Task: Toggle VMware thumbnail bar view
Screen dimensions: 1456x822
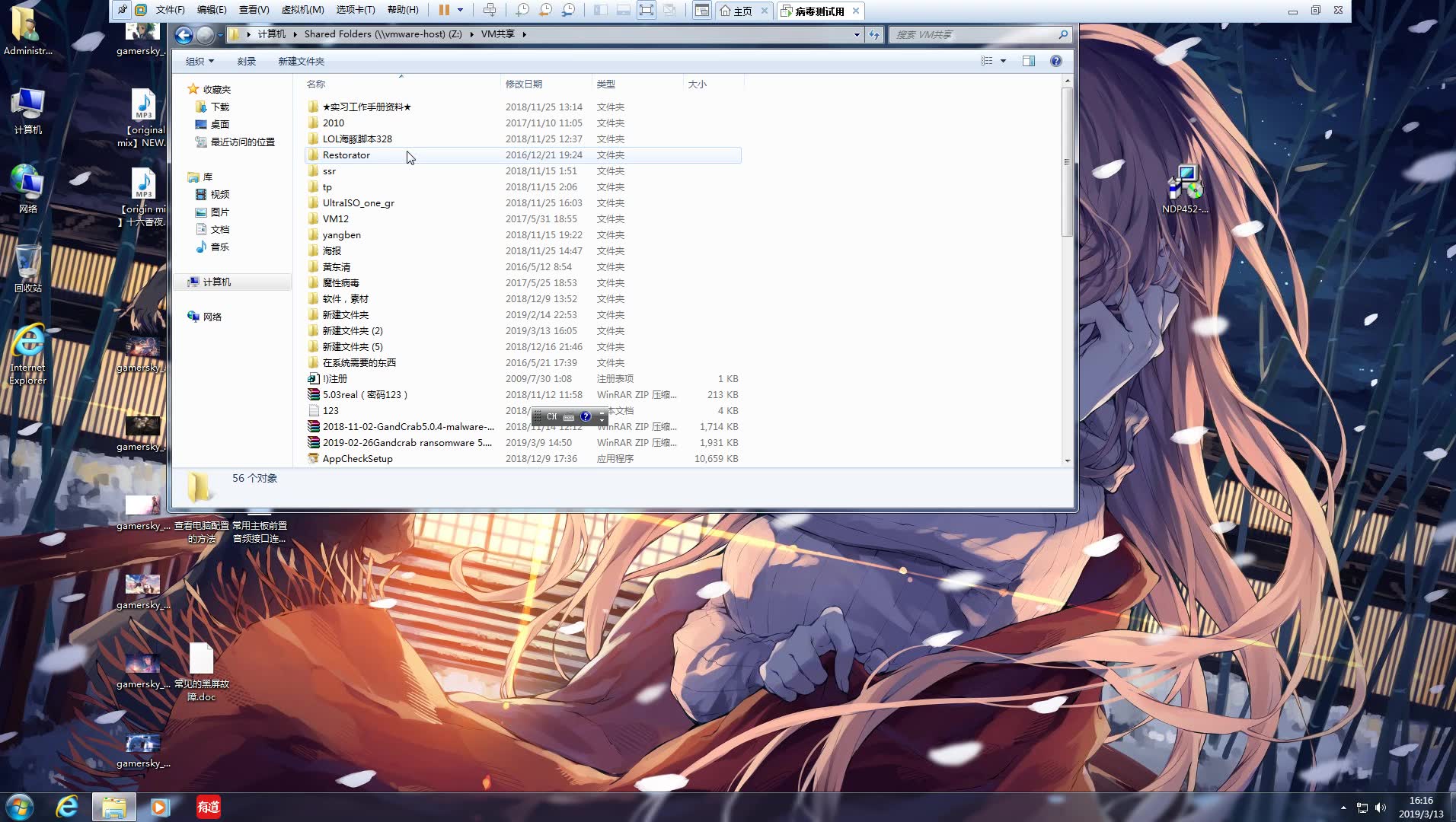Action: point(623,10)
